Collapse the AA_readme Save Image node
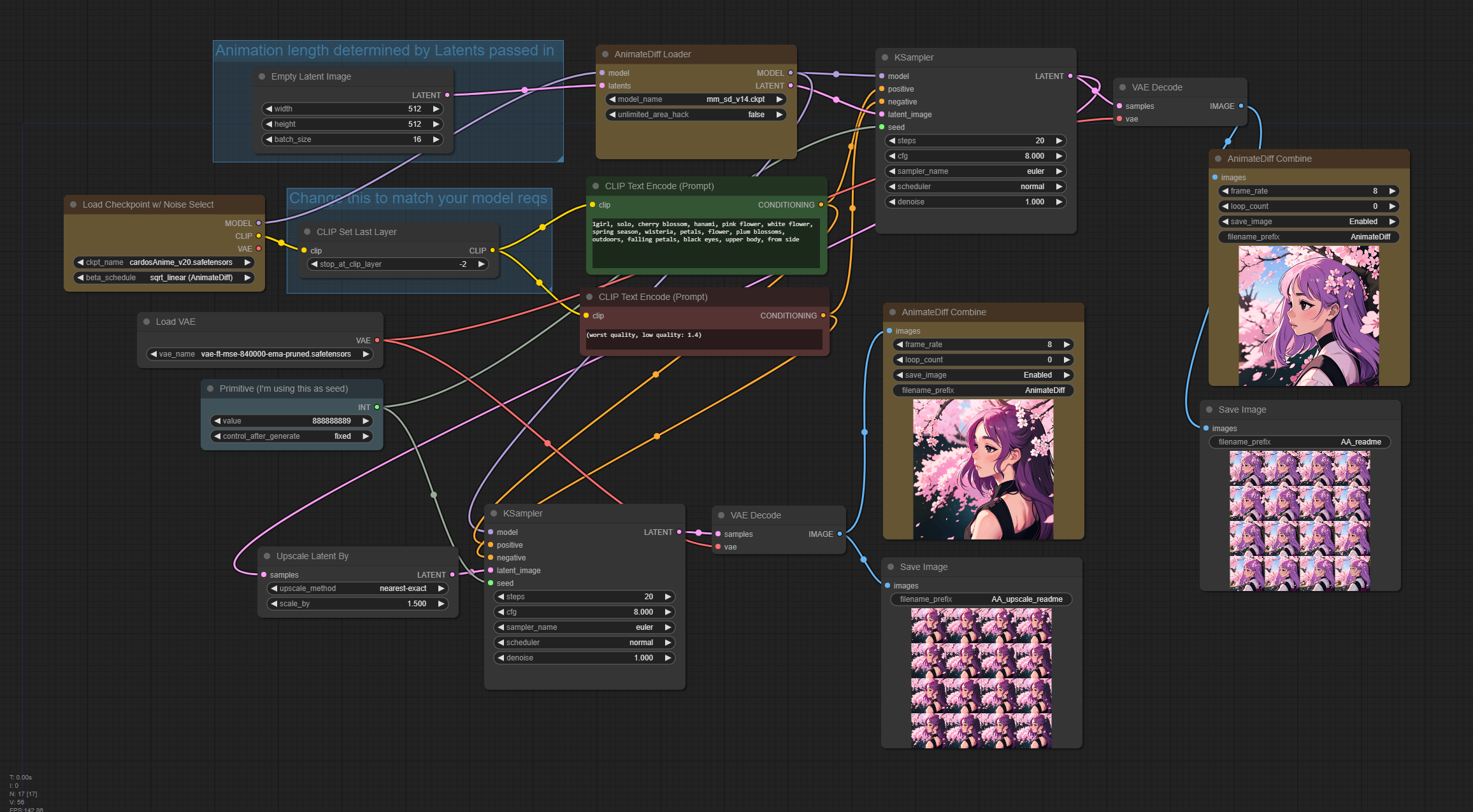The image size is (1473, 812). (1208, 410)
